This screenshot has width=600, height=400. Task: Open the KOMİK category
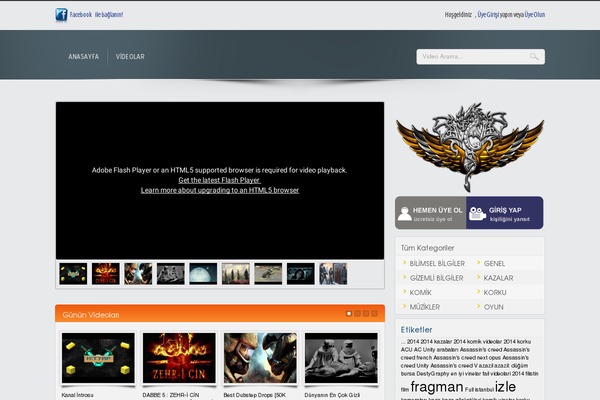pyautogui.click(x=421, y=292)
